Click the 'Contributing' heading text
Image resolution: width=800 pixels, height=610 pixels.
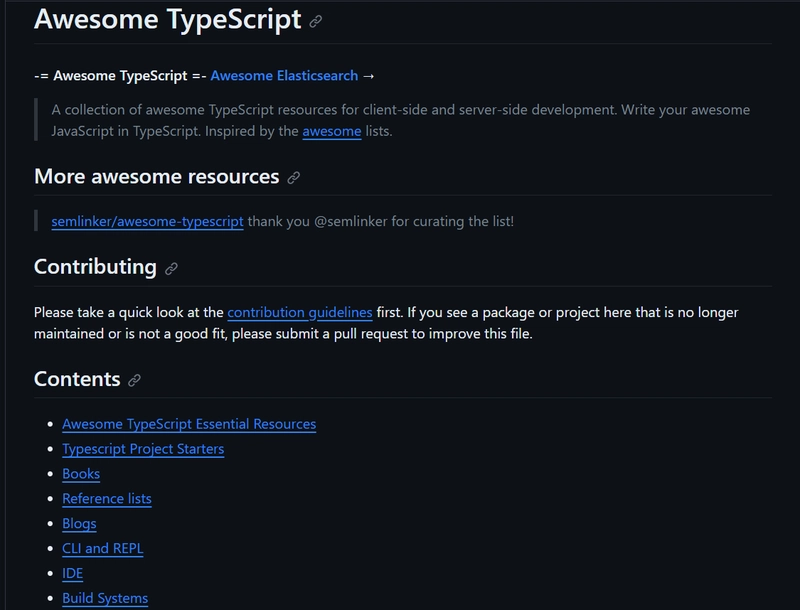click(x=95, y=267)
